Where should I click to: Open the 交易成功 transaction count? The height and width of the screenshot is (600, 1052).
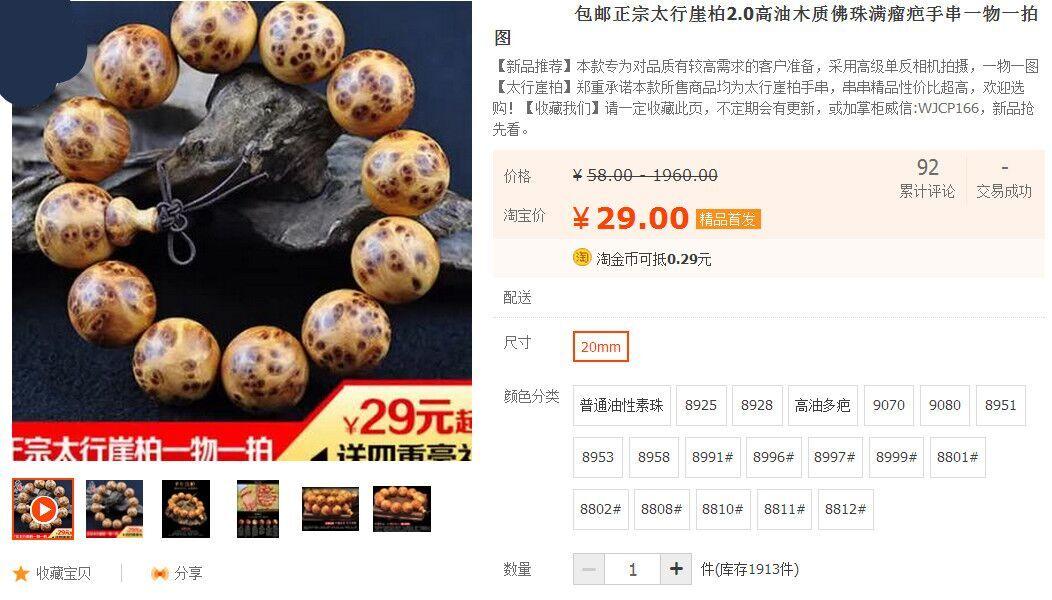(1004, 178)
